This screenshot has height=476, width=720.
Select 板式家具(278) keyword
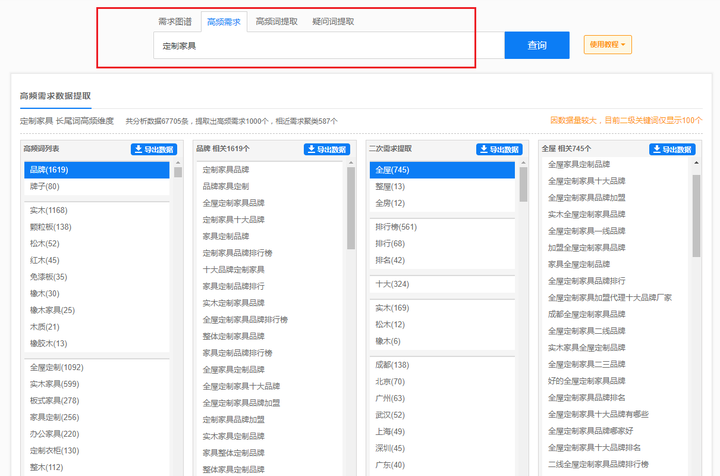coord(97,401)
